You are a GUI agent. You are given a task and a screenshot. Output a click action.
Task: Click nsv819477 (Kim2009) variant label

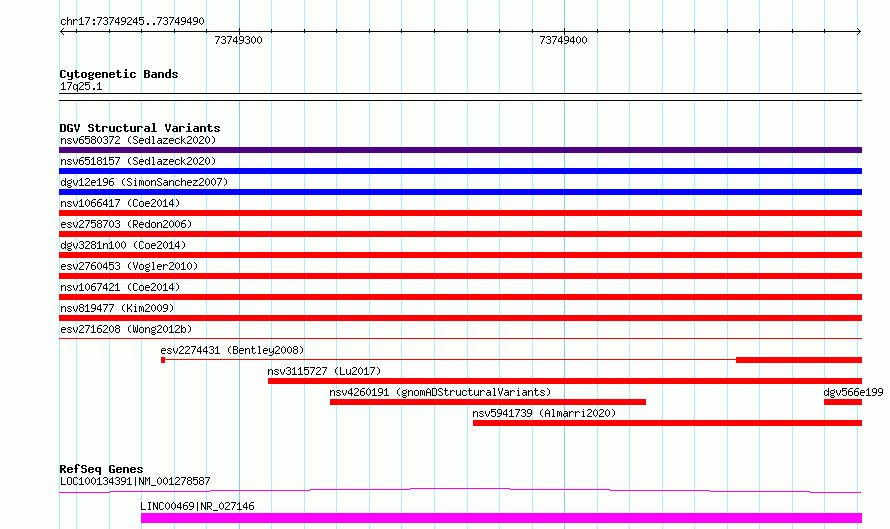[x=117, y=308]
